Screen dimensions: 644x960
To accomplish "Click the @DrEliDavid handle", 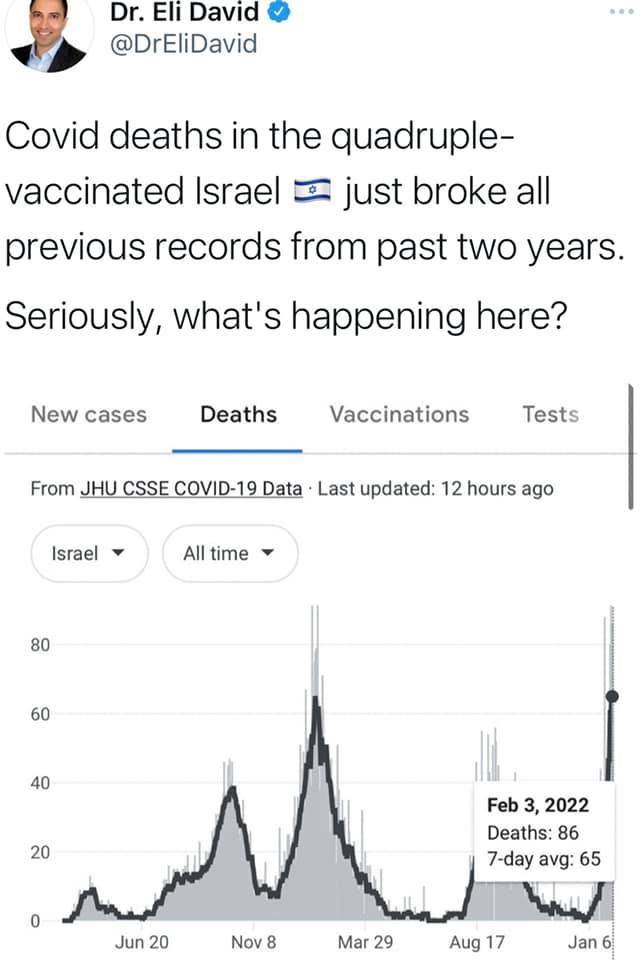I will pos(183,44).
